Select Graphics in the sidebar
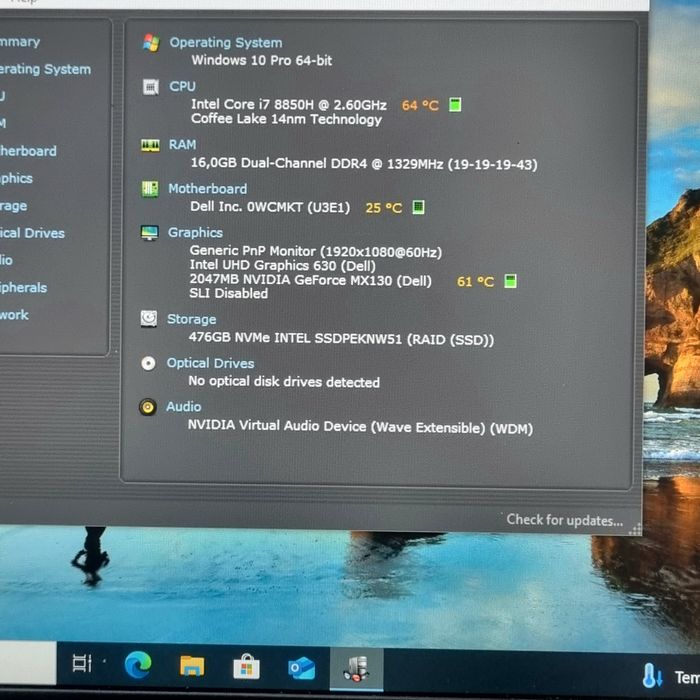The image size is (700, 700). 16,179
